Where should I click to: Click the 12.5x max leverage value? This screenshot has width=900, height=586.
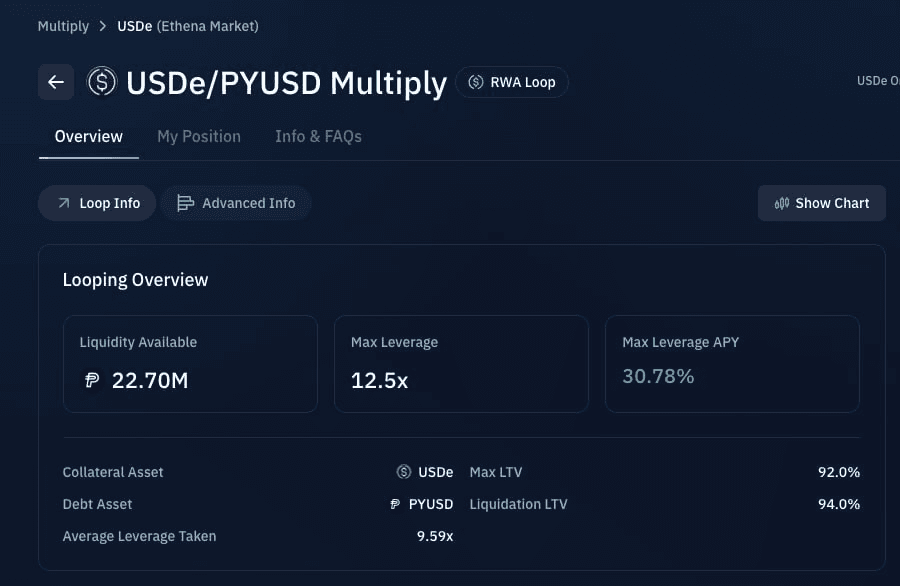click(x=379, y=380)
